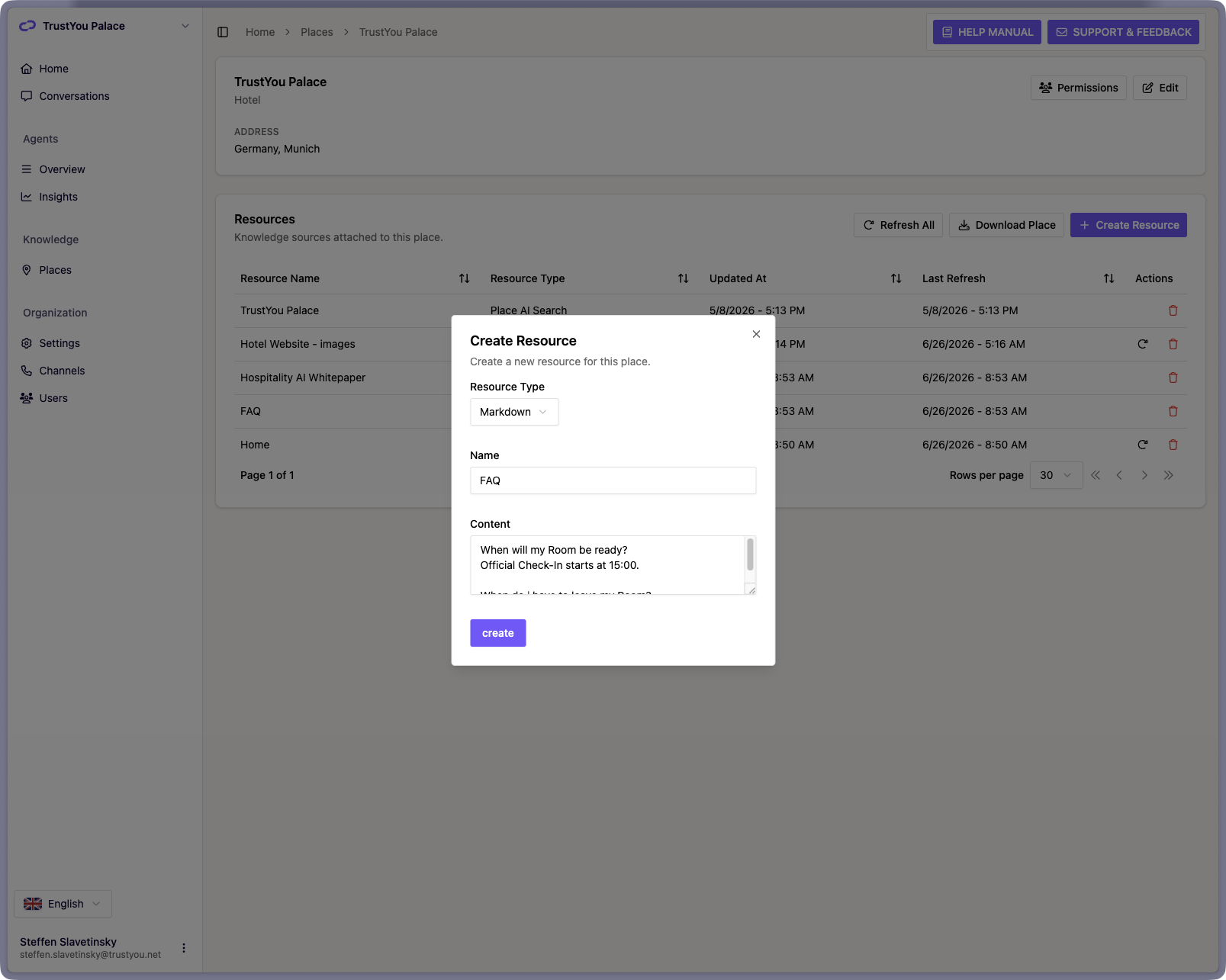Open the Channels page
Screen dimensions: 1226x980
pos(62,371)
